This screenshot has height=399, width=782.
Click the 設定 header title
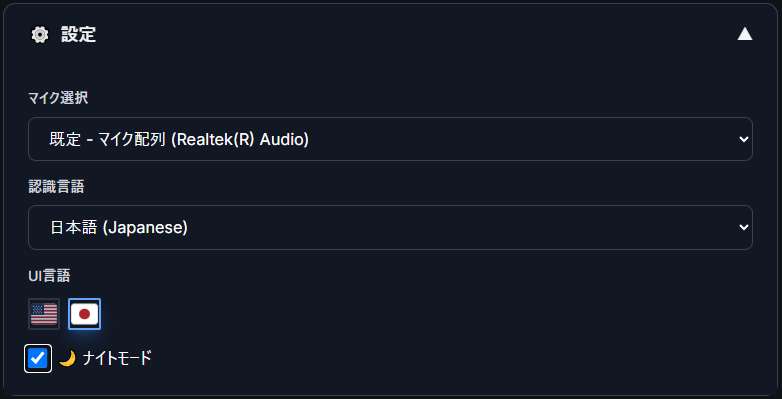(x=78, y=35)
